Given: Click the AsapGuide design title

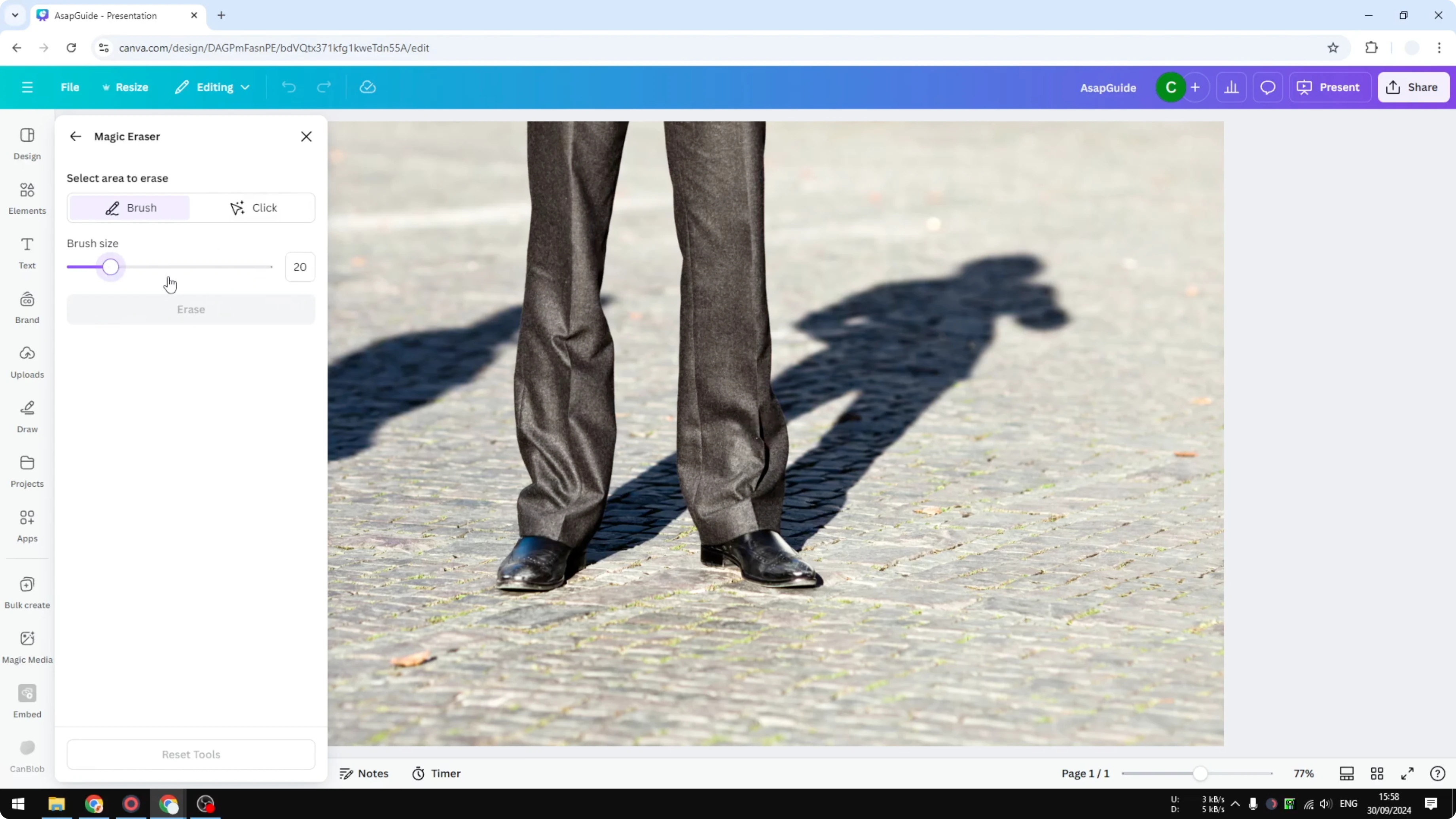Looking at the screenshot, I should coord(1108,87).
